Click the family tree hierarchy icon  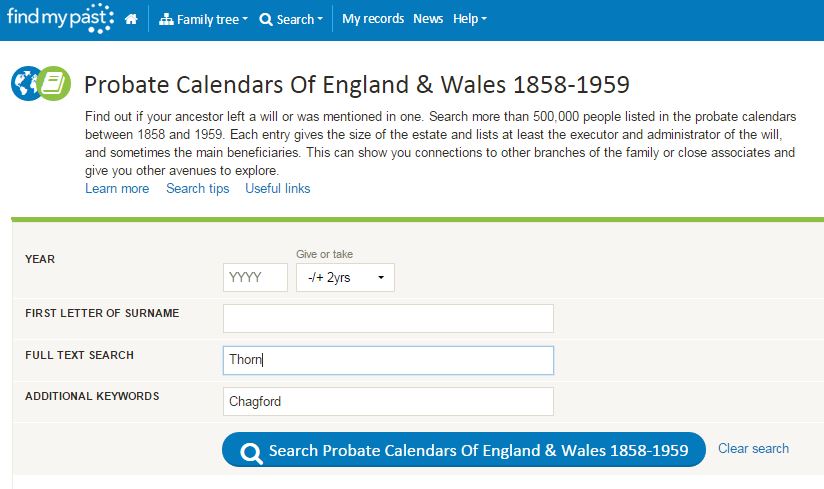point(166,19)
